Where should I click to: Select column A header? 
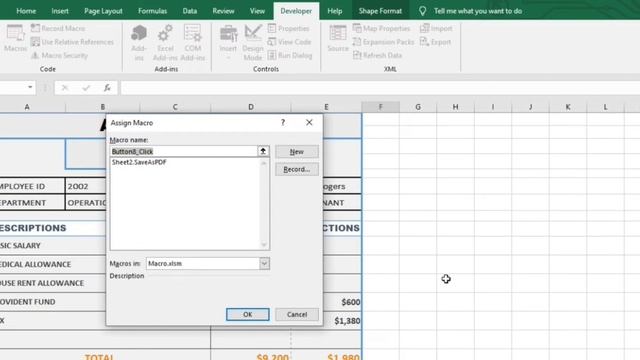pos(27,107)
